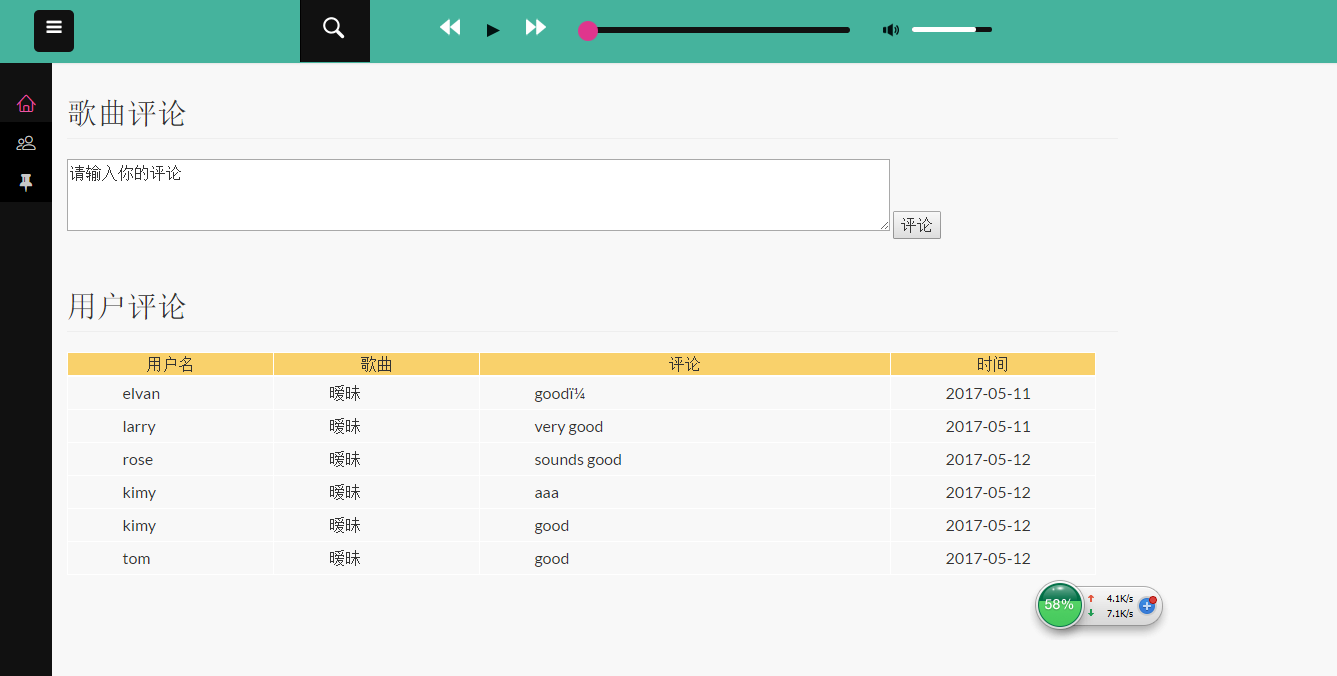Open the hamburger menu button
The width and height of the screenshot is (1337, 676).
[54, 31]
